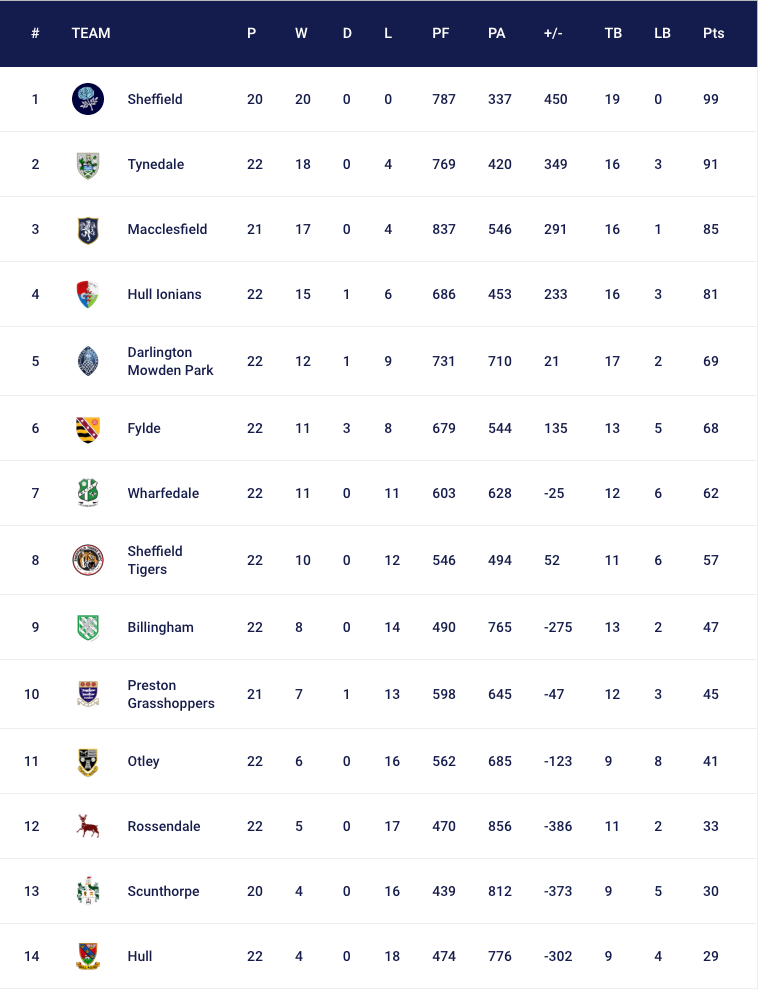This screenshot has height=990, width=760.
Task: Select the Hull team name in last row
Action: point(140,957)
